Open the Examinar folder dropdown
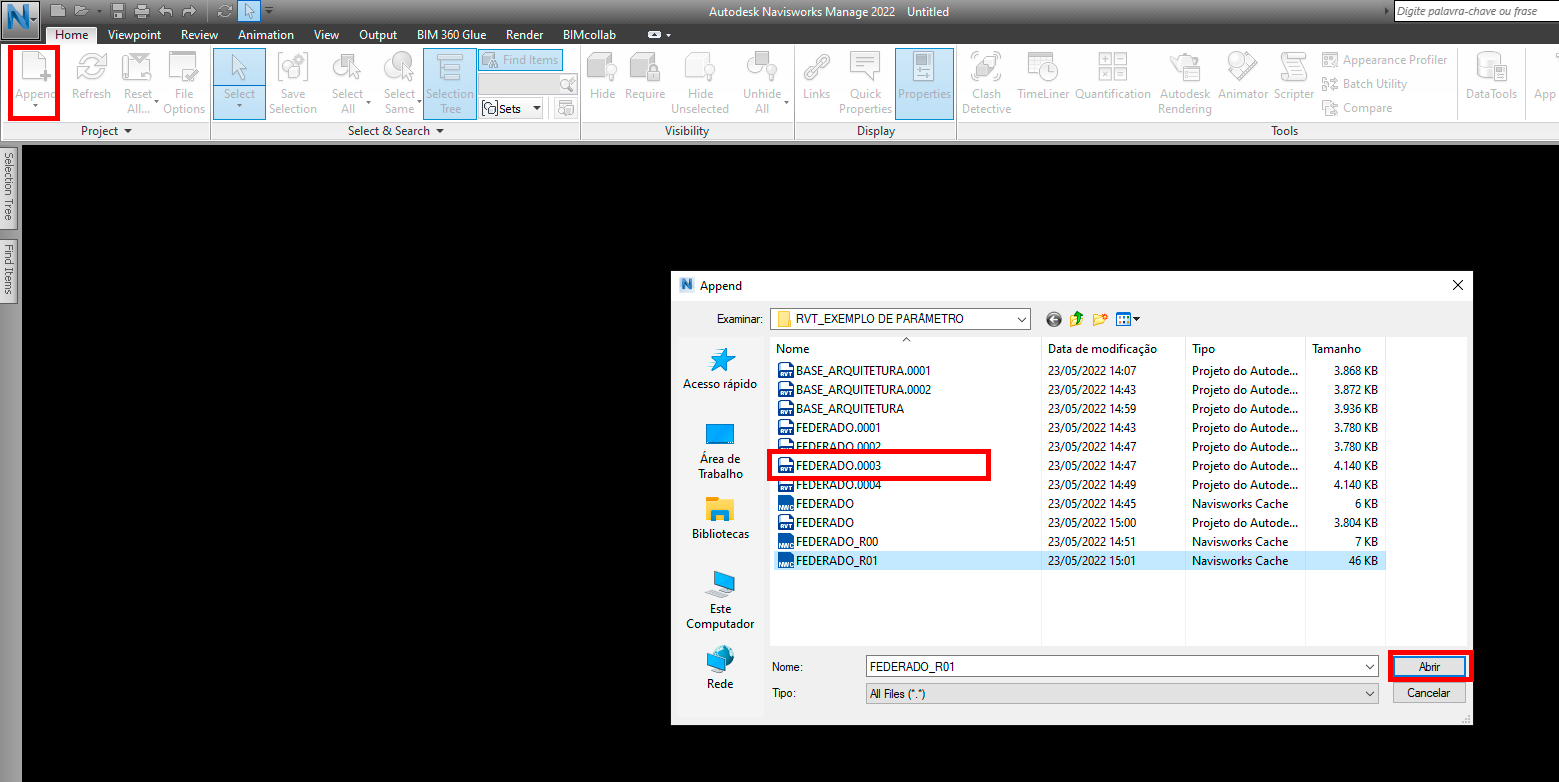The width and height of the screenshot is (1559, 782). click(1021, 319)
